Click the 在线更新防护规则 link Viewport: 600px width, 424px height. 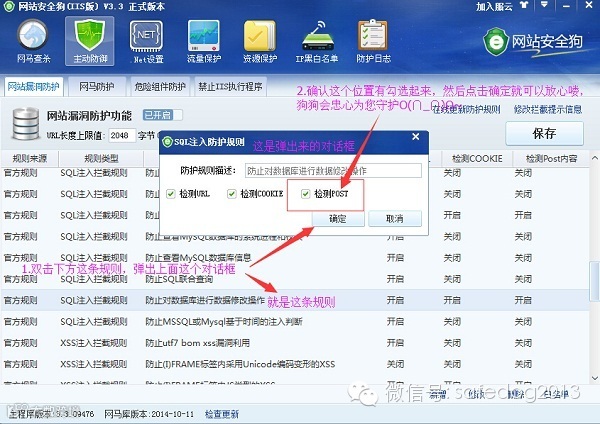[466, 110]
